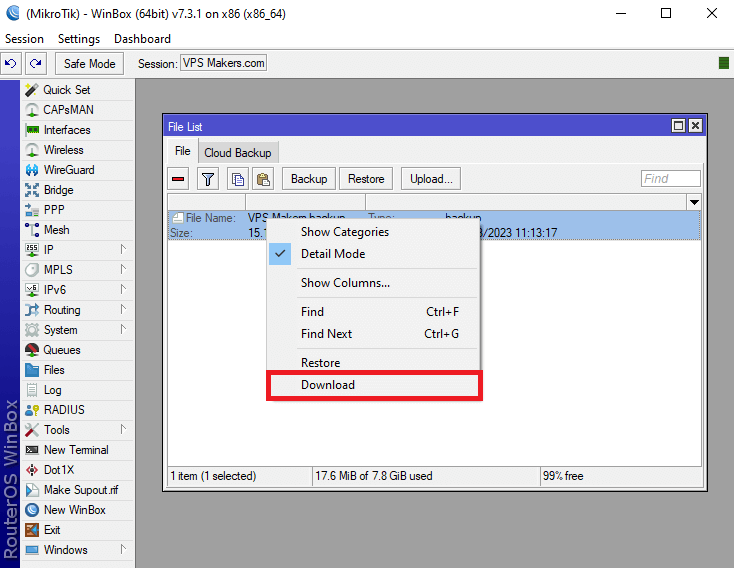Open the column dropdown arrow in File List
This screenshot has width=734, height=568.
click(694, 202)
